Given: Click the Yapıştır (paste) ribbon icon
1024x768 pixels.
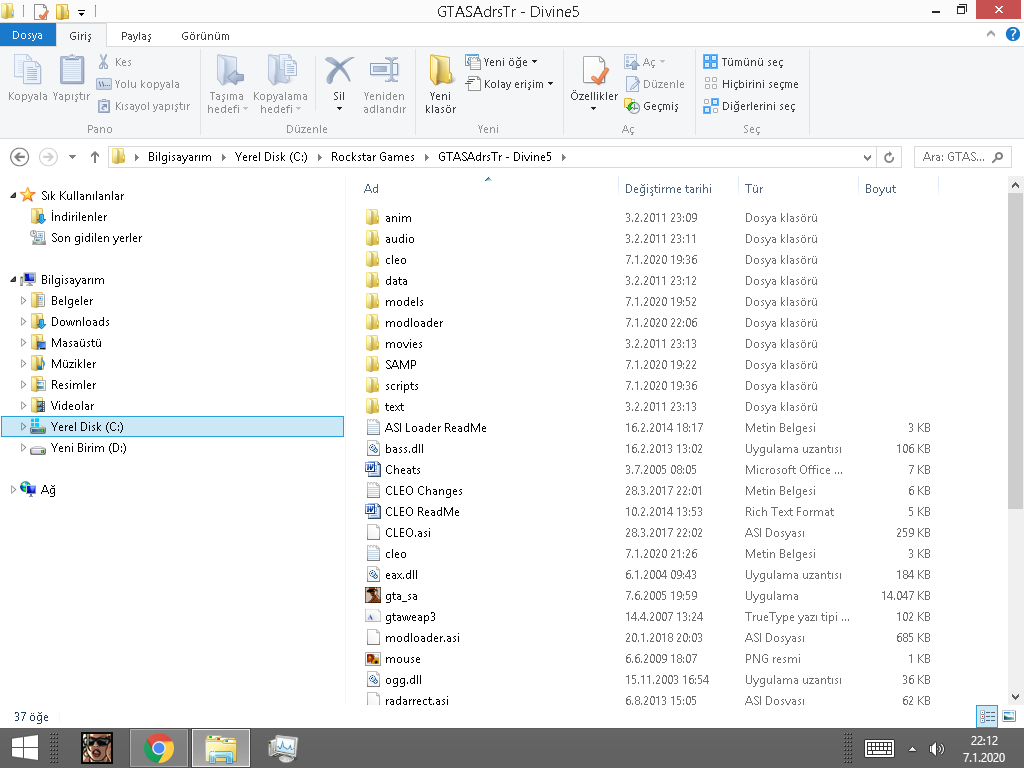Looking at the screenshot, I should click(71, 70).
